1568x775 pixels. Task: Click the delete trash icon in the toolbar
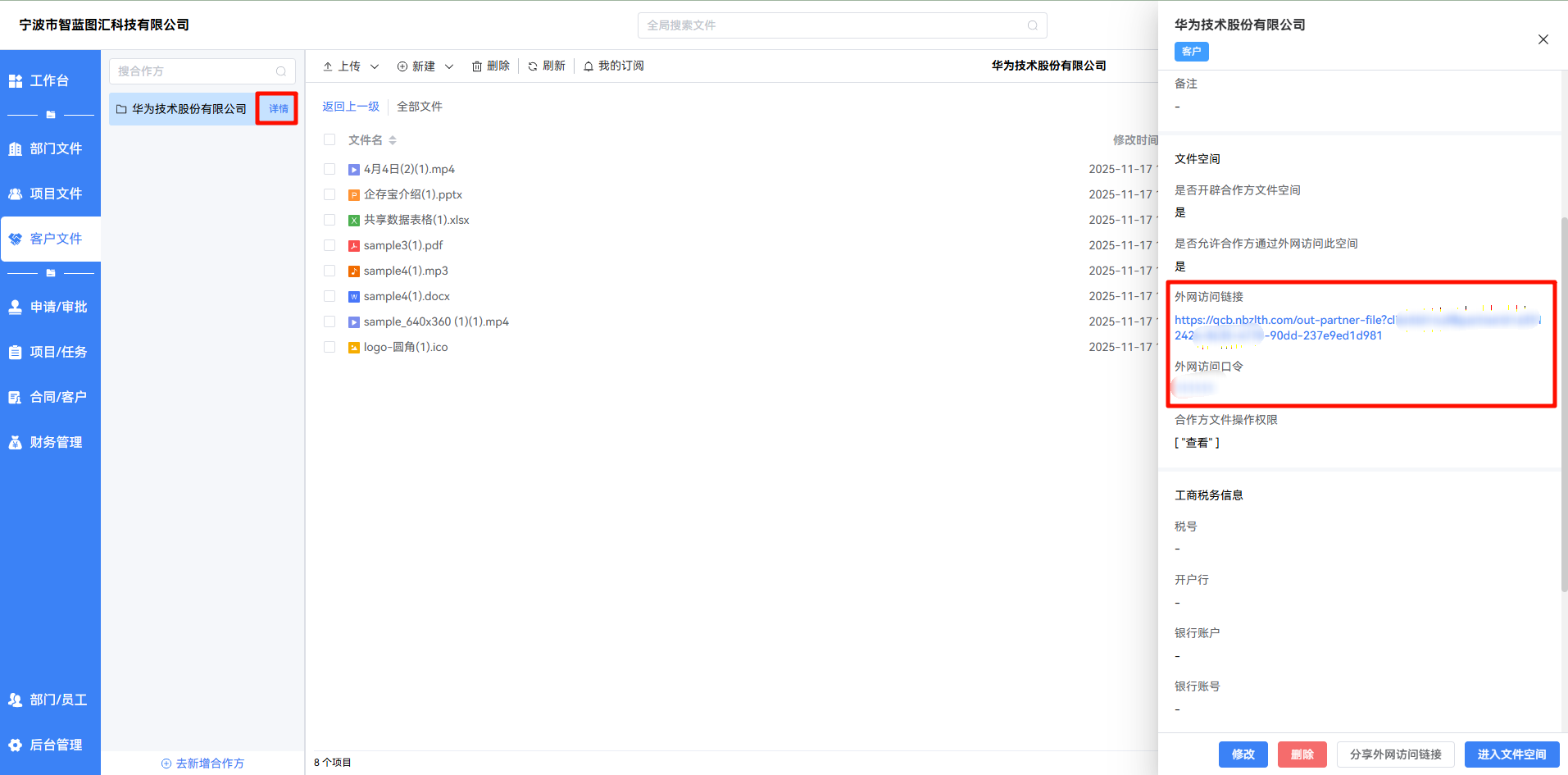[477, 66]
